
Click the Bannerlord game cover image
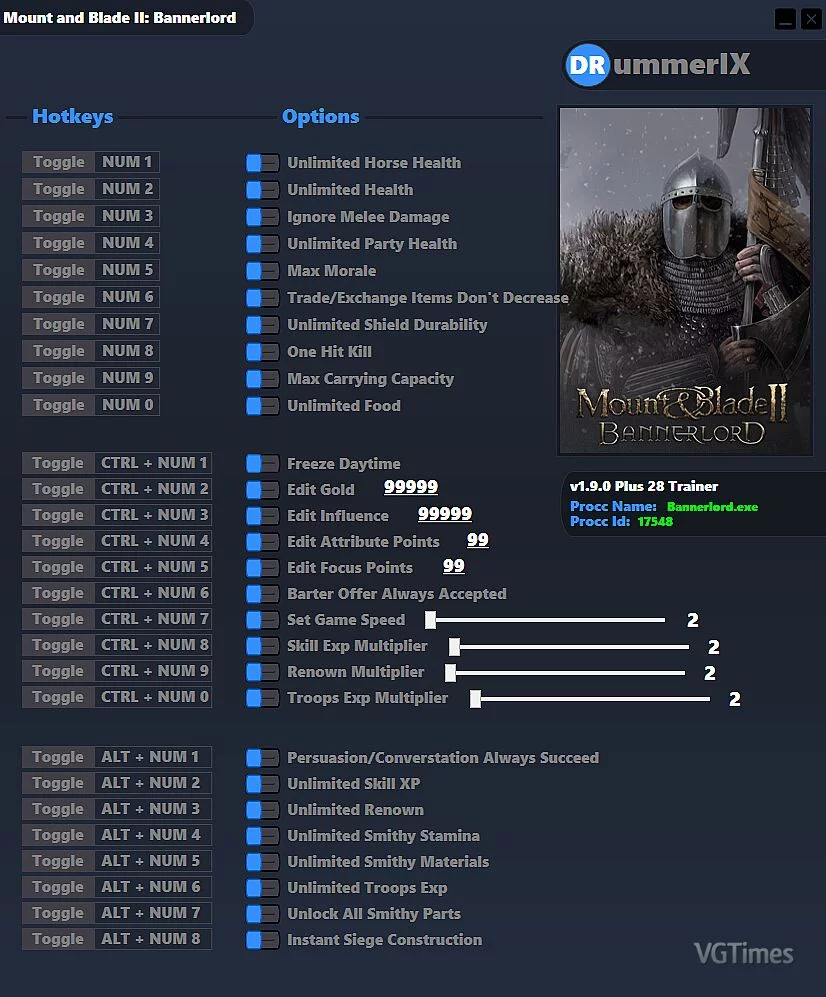[x=685, y=280]
